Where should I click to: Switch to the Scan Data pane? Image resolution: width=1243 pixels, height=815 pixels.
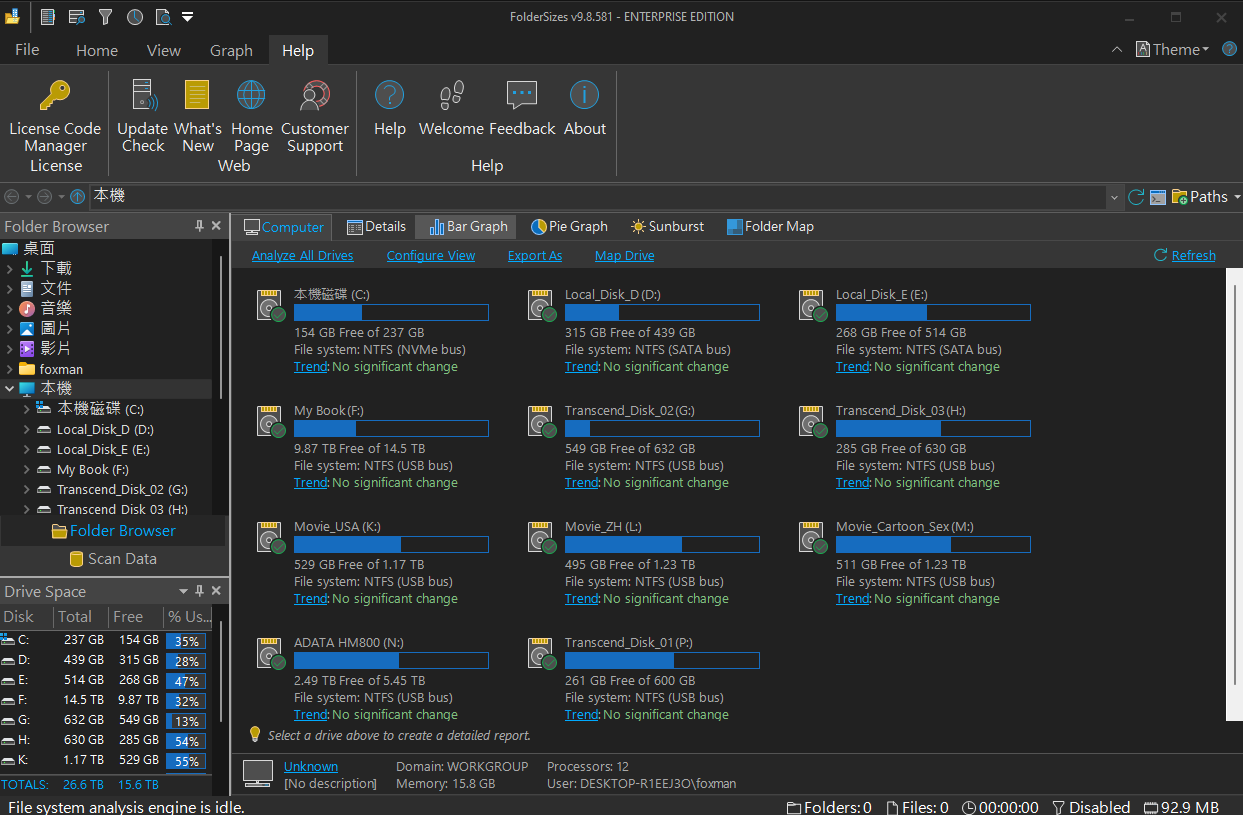point(113,559)
